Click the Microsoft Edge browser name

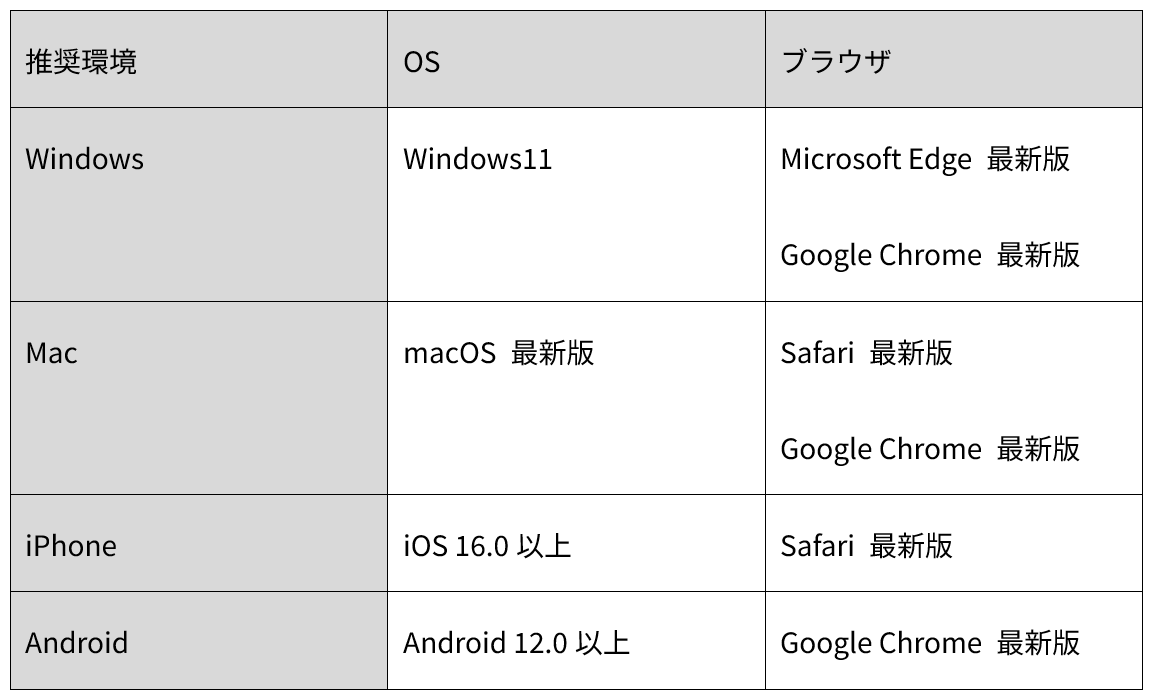click(875, 159)
